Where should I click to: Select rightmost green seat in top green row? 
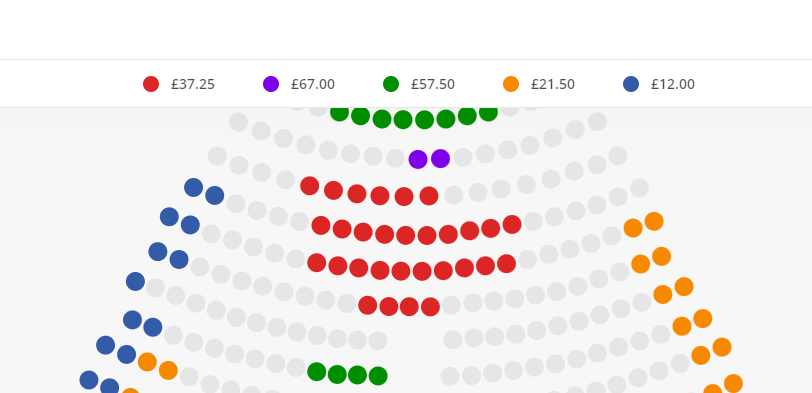tap(488, 112)
